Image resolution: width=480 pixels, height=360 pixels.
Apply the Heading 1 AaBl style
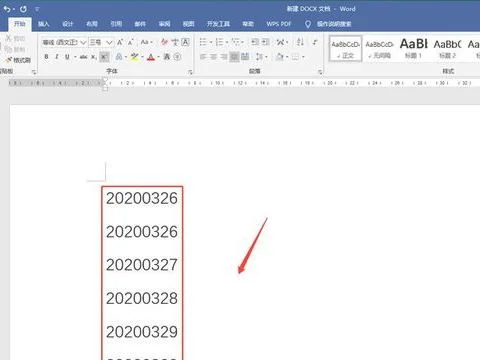point(413,48)
